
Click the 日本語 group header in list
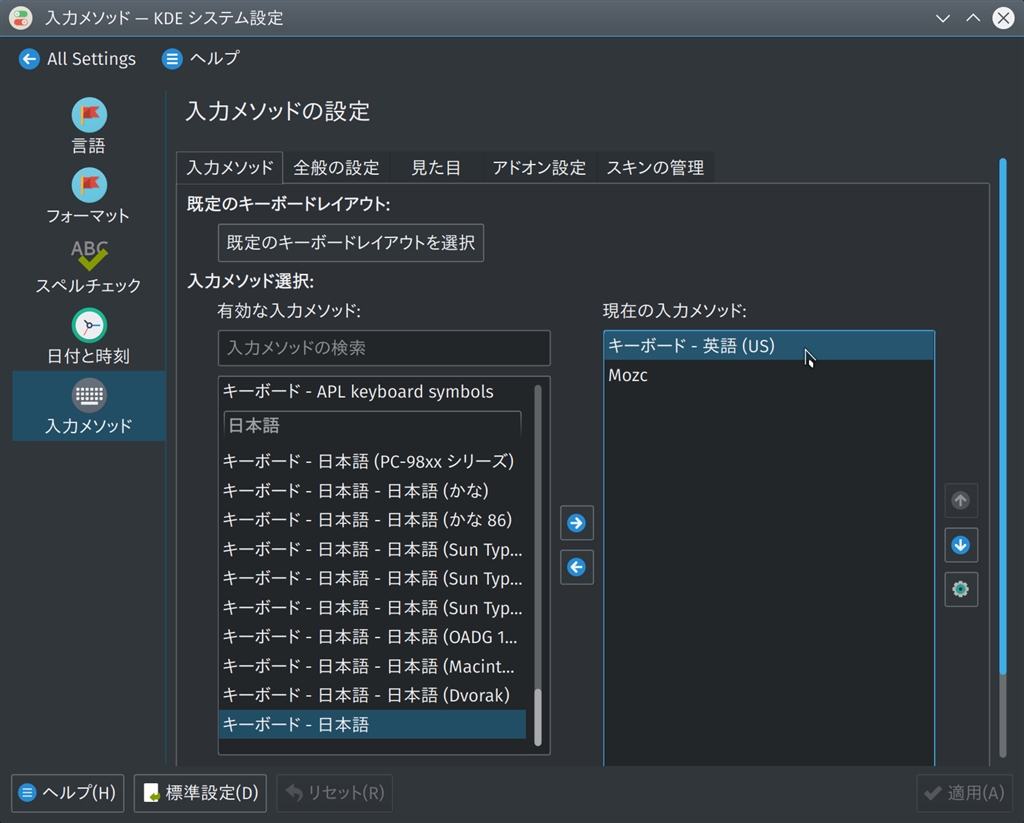(372, 426)
